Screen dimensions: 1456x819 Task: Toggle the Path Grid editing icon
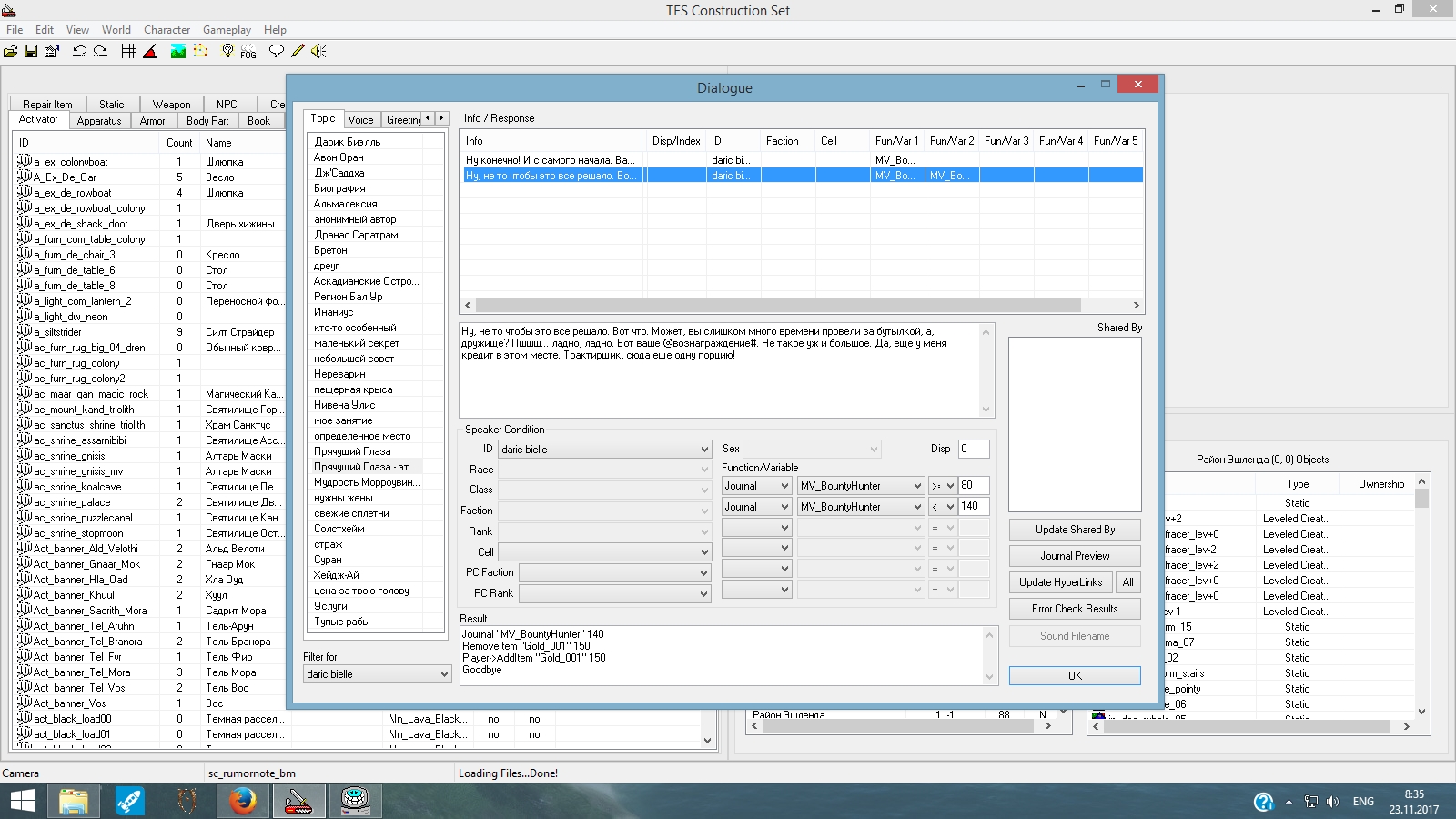[x=200, y=51]
